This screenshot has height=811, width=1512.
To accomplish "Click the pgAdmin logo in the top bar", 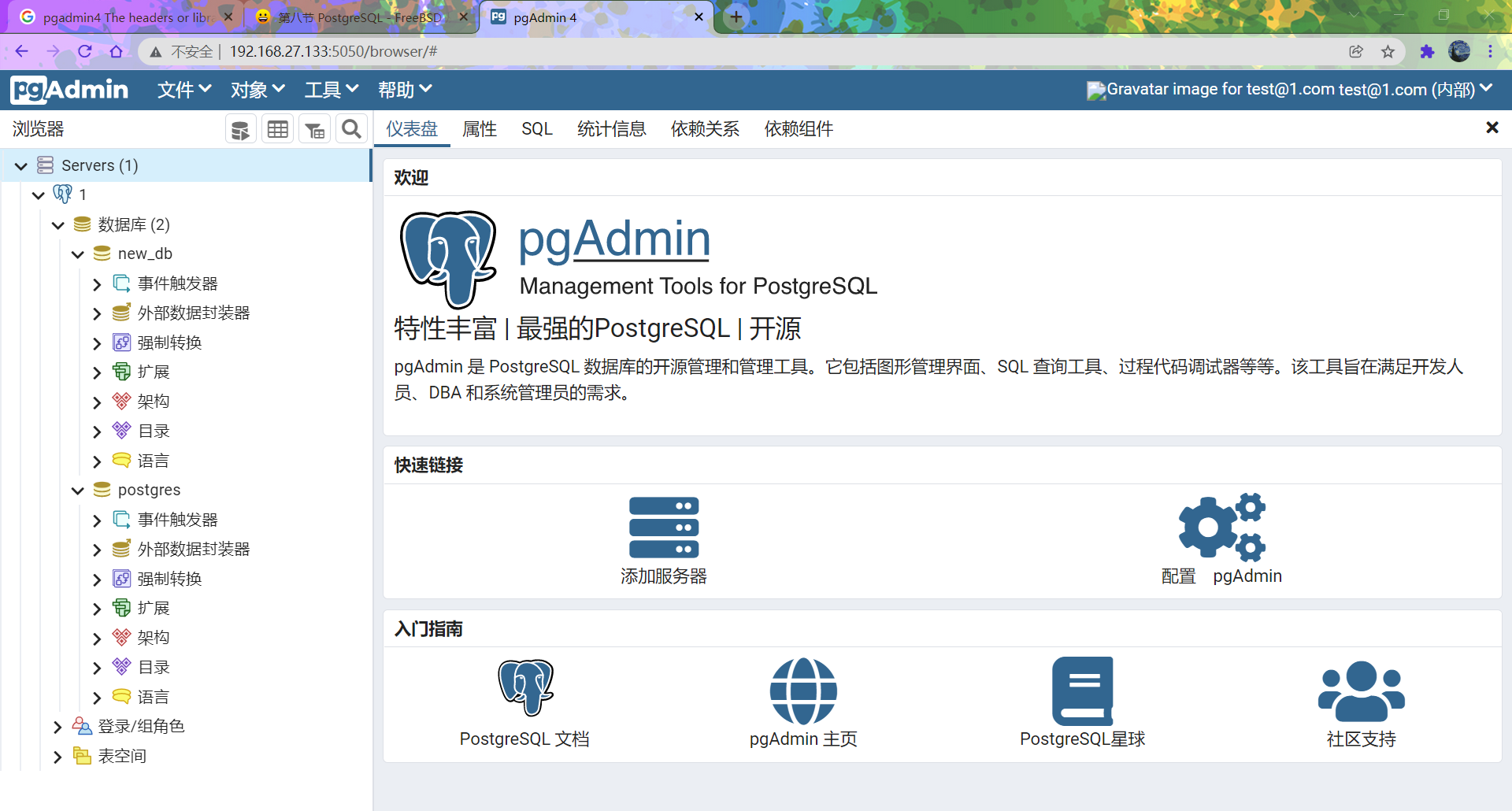I will click(x=69, y=89).
